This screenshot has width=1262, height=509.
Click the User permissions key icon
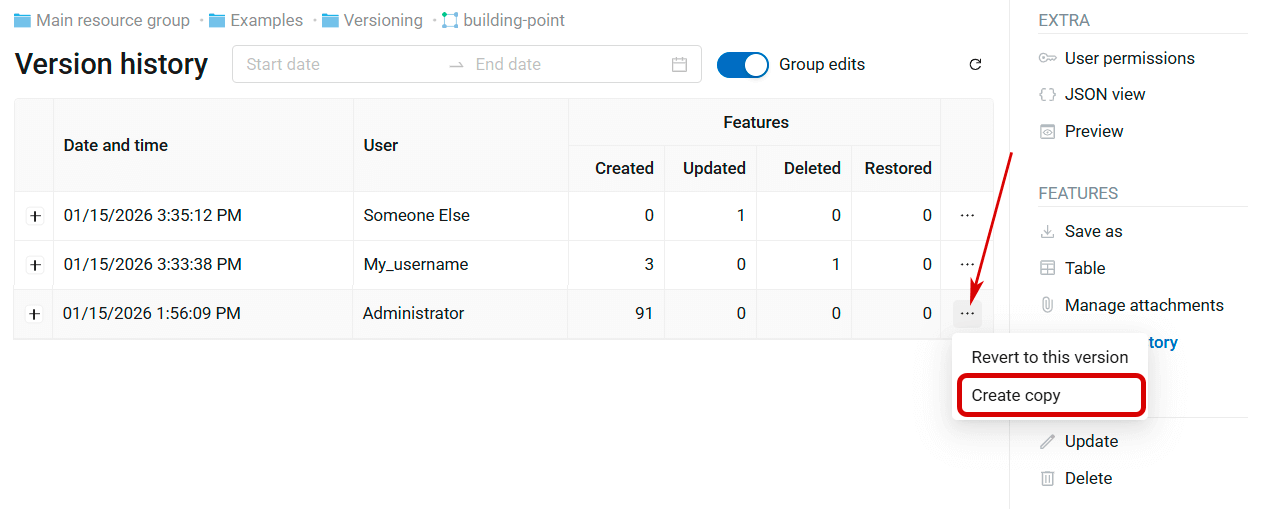click(1047, 58)
